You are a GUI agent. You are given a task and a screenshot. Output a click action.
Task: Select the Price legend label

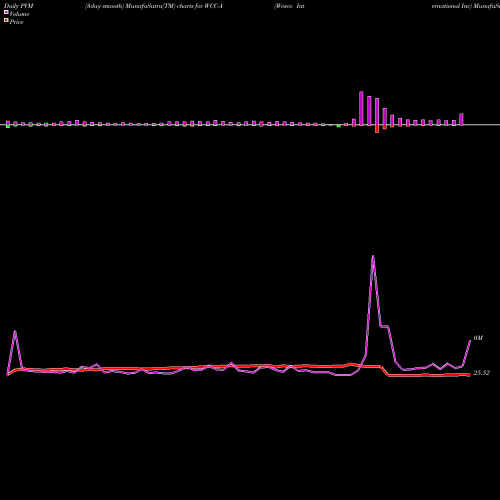tap(16, 22)
